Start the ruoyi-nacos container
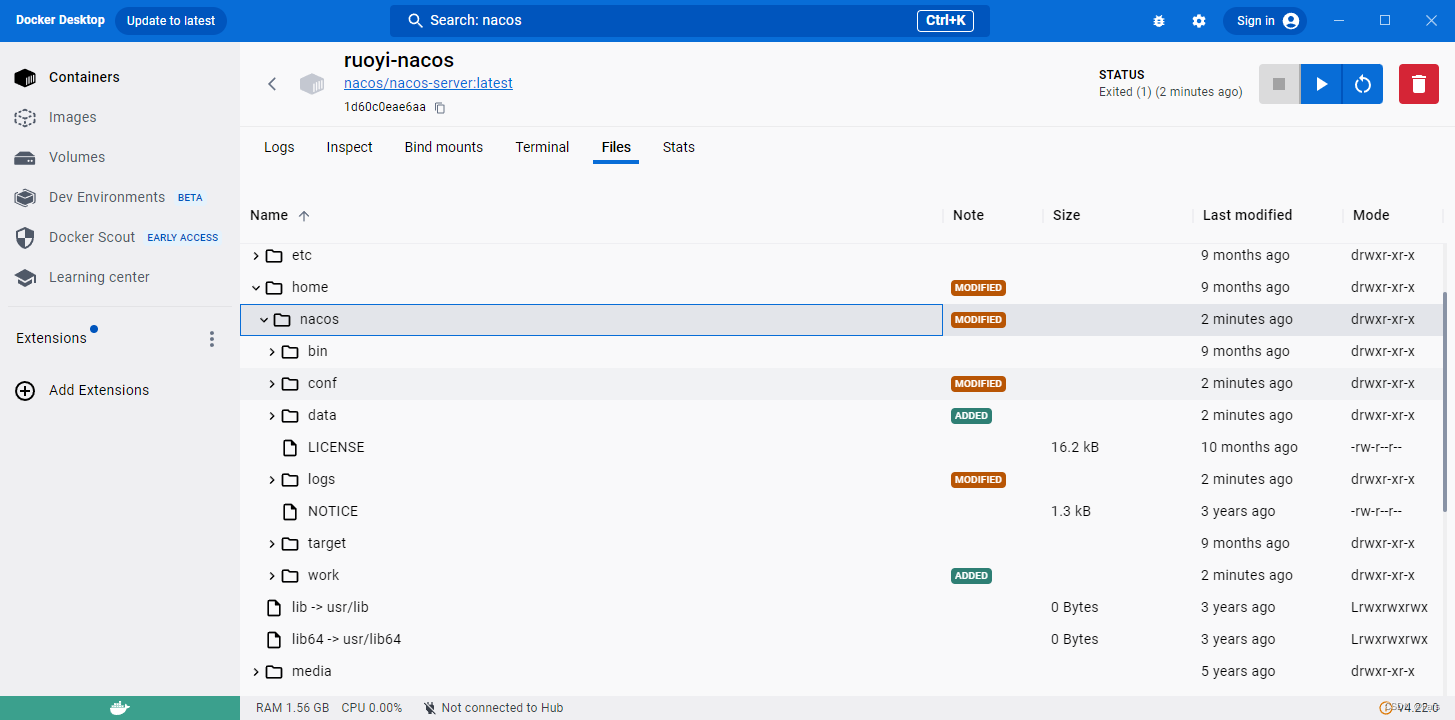 coord(1320,84)
